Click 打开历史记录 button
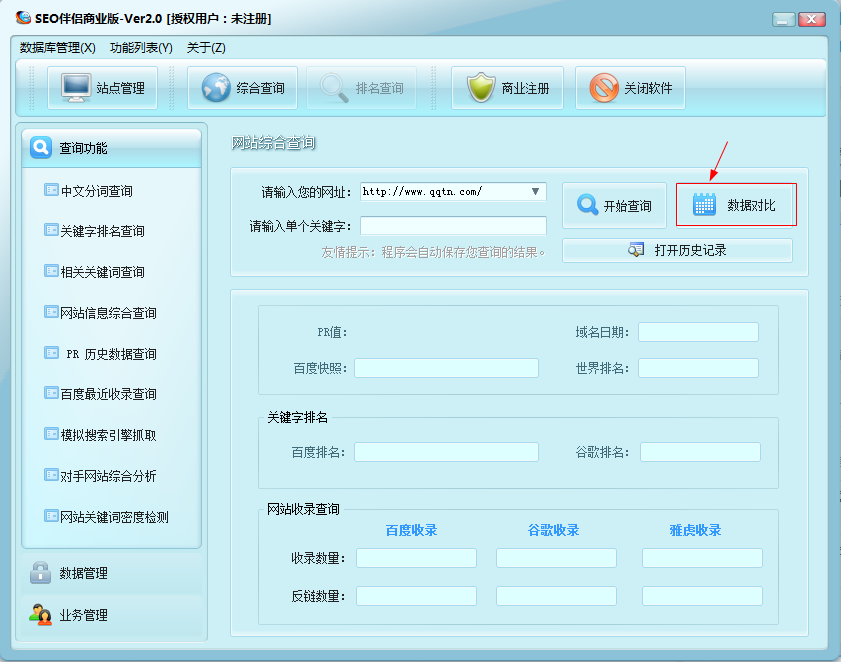Viewport: 841px width, 662px height. 677,251
